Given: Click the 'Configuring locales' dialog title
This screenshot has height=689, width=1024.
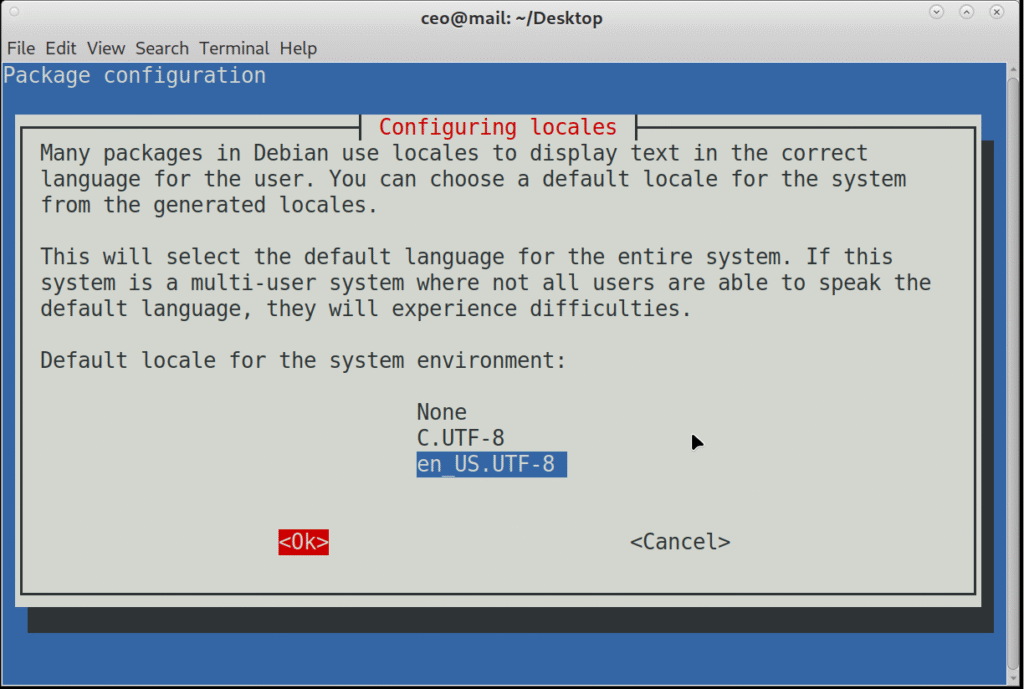Looking at the screenshot, I should tap(498, 127).
